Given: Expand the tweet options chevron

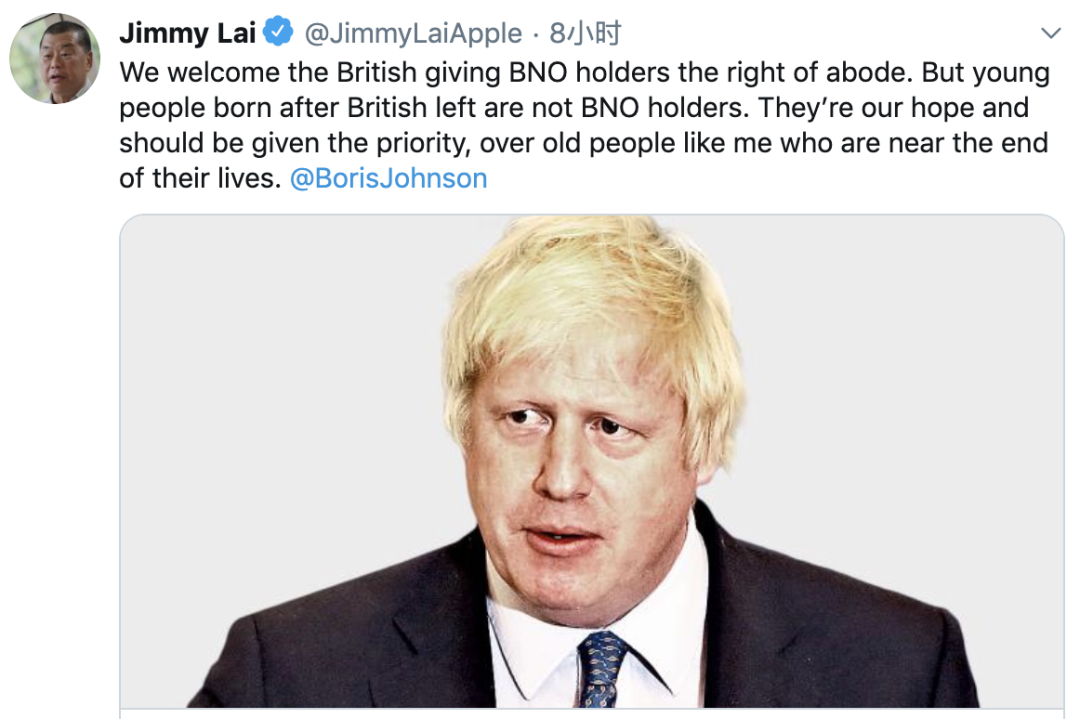Looking at the screenshot, I should (1050, 34).
